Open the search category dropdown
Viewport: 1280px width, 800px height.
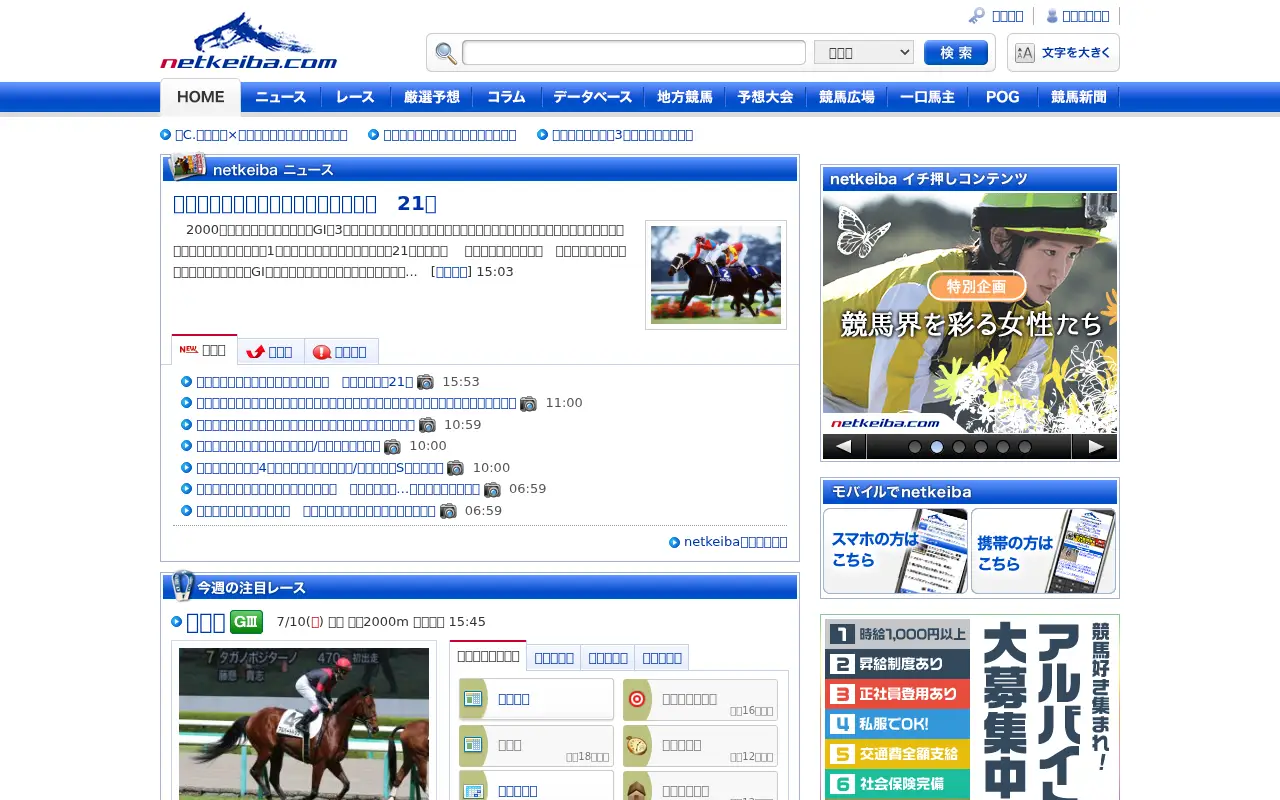(x=864, y=53)
